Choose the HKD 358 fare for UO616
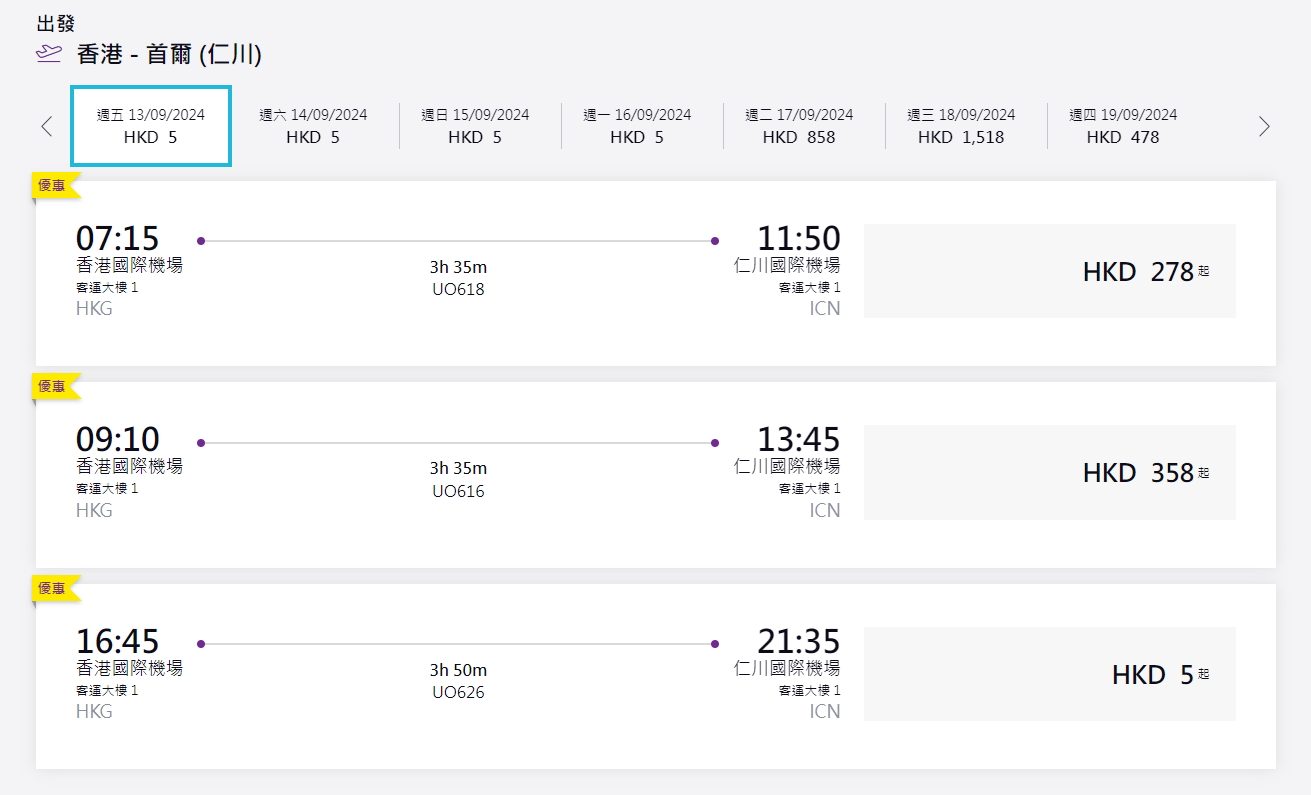1311x795 pixels. click(1049, 472)
